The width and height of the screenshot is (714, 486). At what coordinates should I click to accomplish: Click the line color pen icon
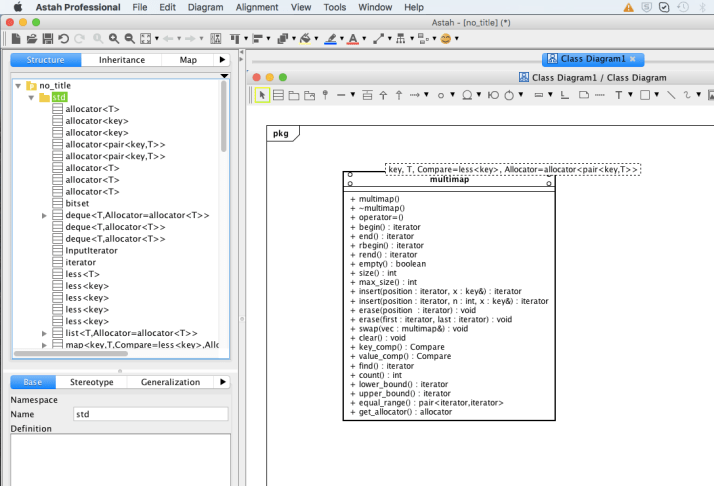(x=331, y=39)
